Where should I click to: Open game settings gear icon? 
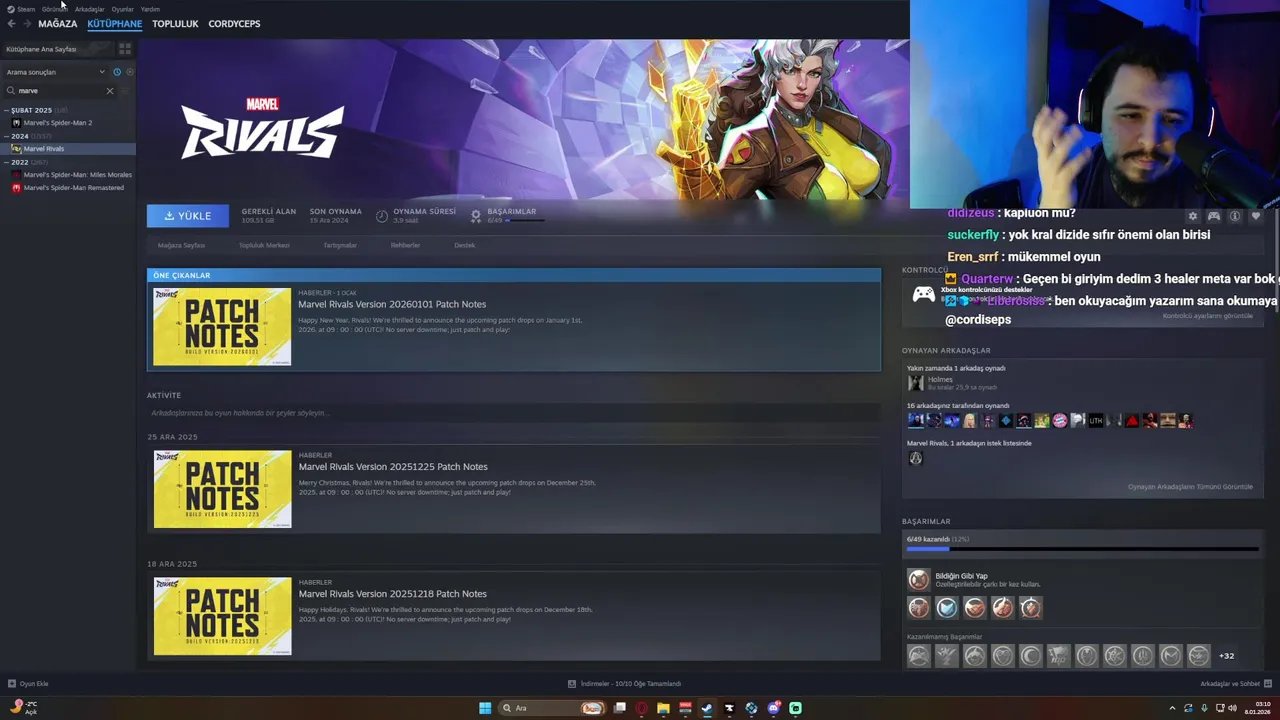1192,216
